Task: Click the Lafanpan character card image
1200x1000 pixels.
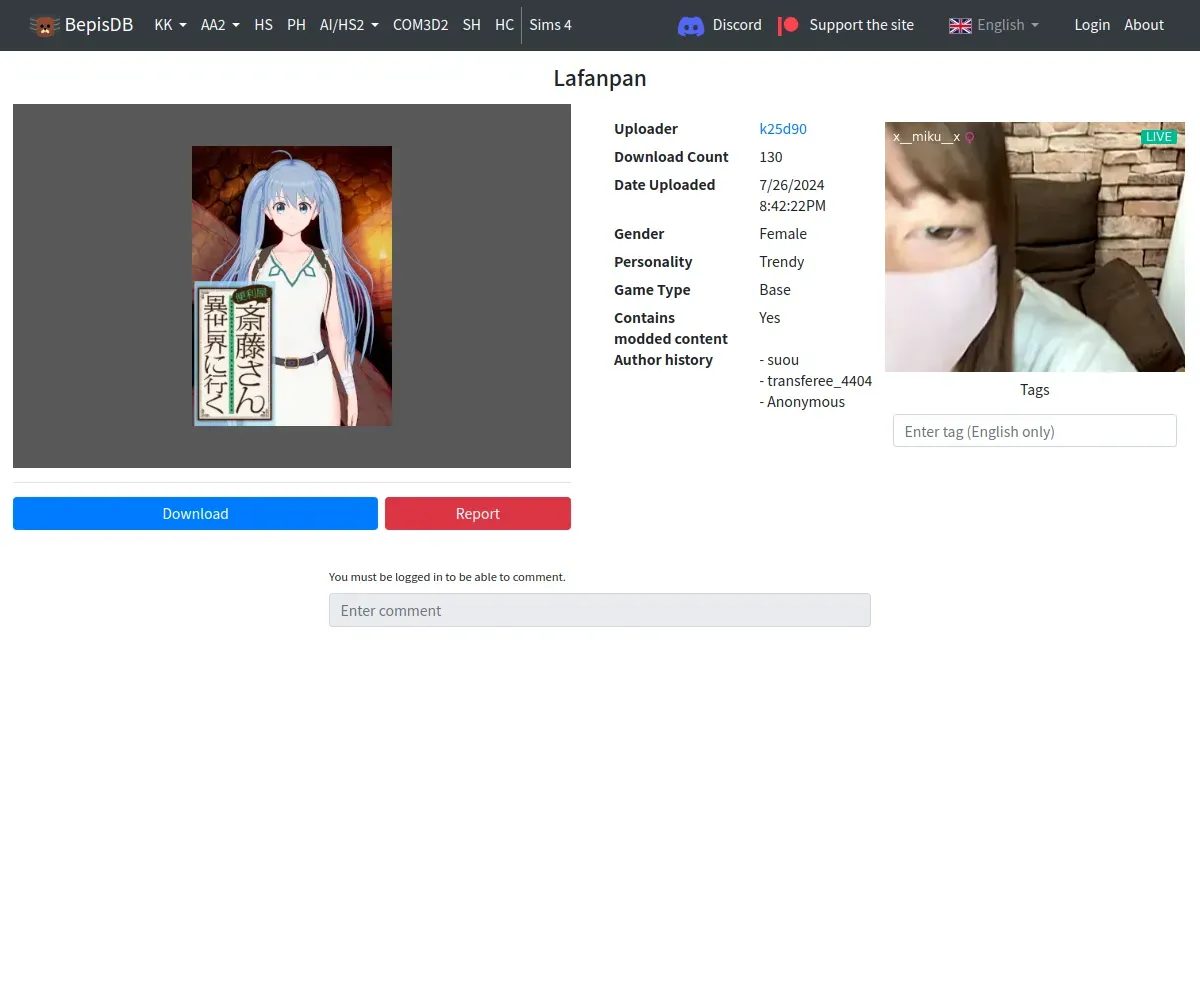Action: pos(292,286)
